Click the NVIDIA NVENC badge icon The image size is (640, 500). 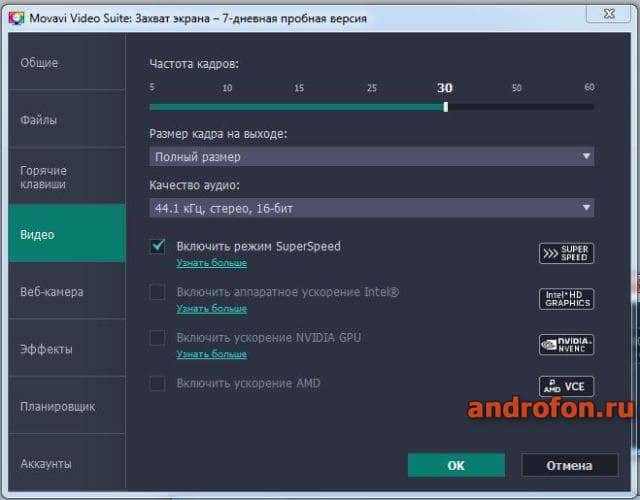pos(566,344)
